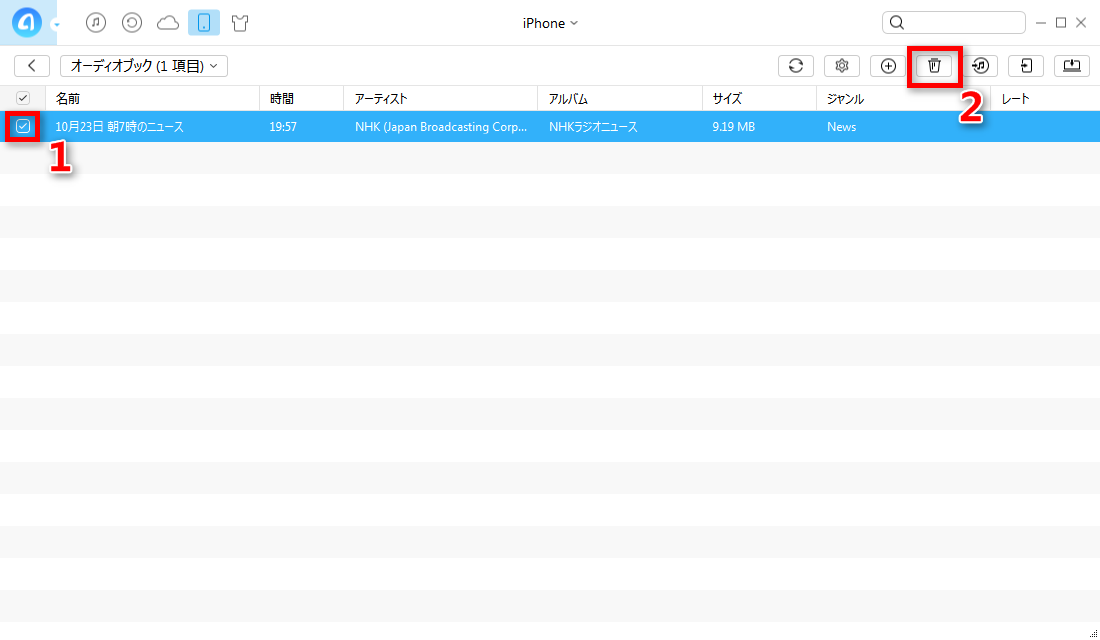Screen dimensions: 1100x640
Task: Click the search magnifier icon
Action: (x=897, y=22)
